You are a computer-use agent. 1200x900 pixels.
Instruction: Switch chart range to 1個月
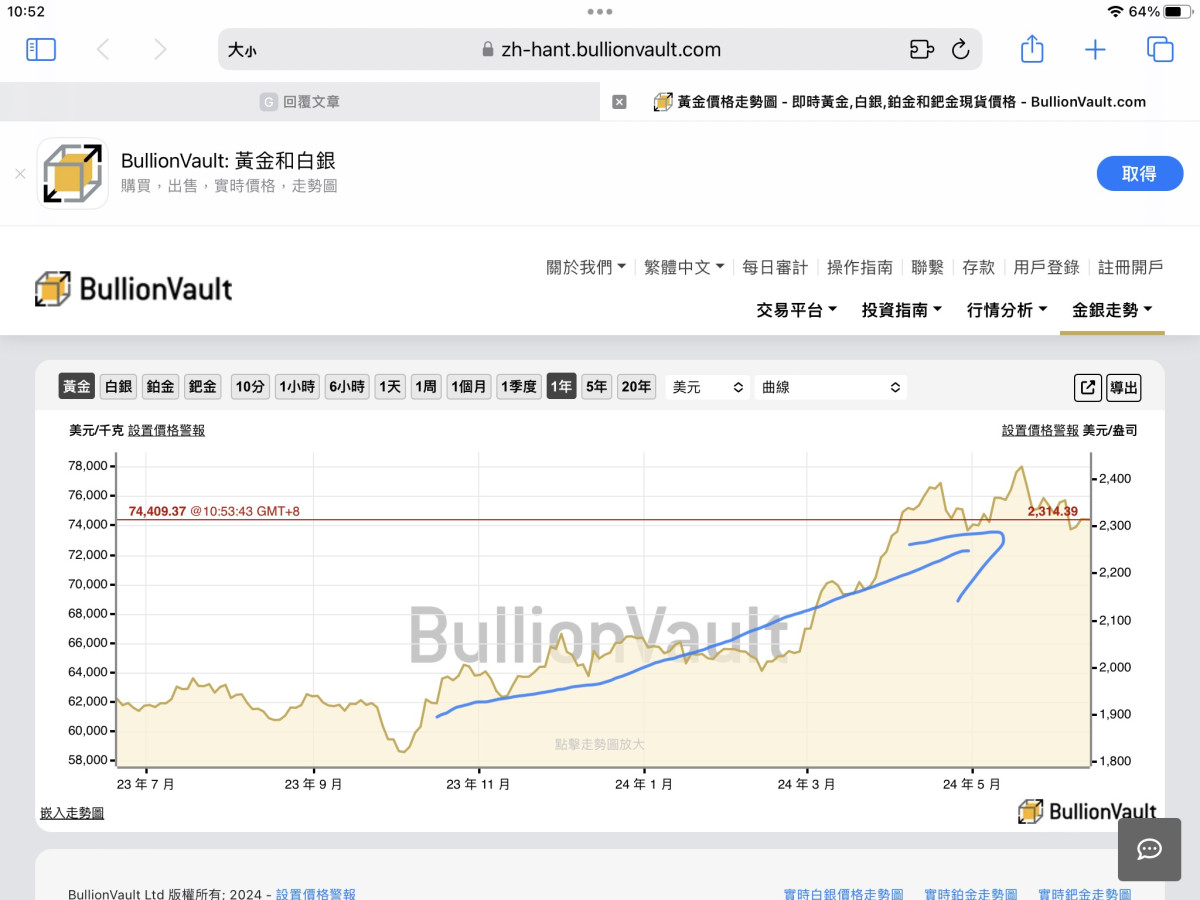[x=469, y=387]
